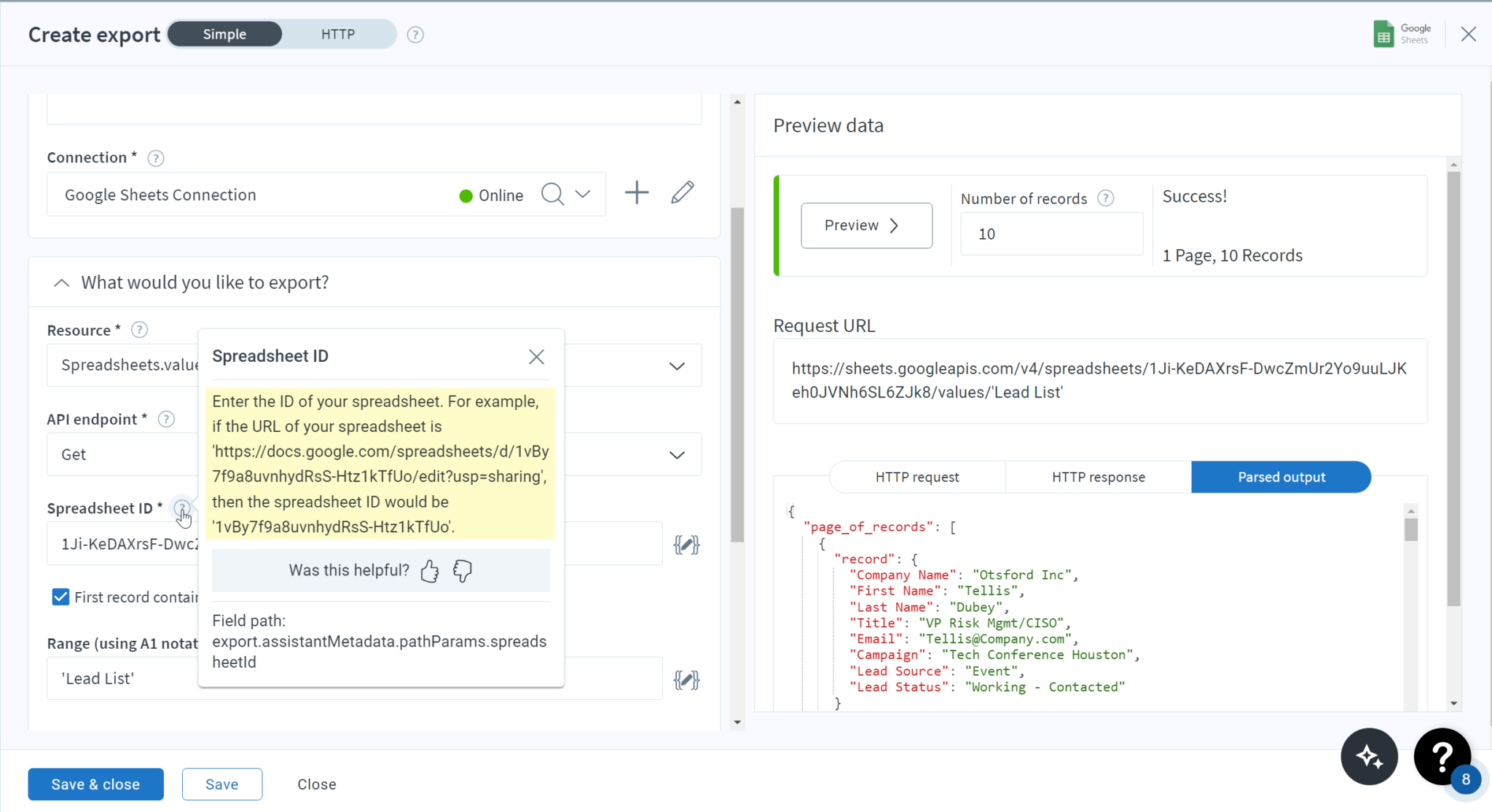Switch to the HTTP request tab
Viewport: 1492px width, 812px height.
coord(916,476)
